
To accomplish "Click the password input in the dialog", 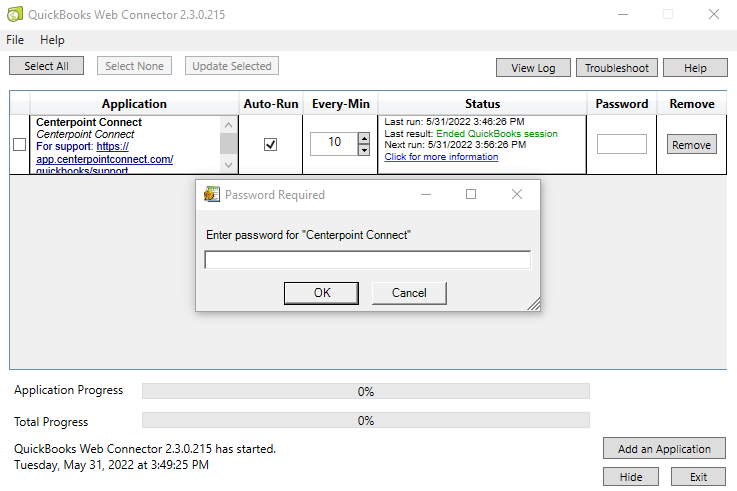I will (368, 260).
